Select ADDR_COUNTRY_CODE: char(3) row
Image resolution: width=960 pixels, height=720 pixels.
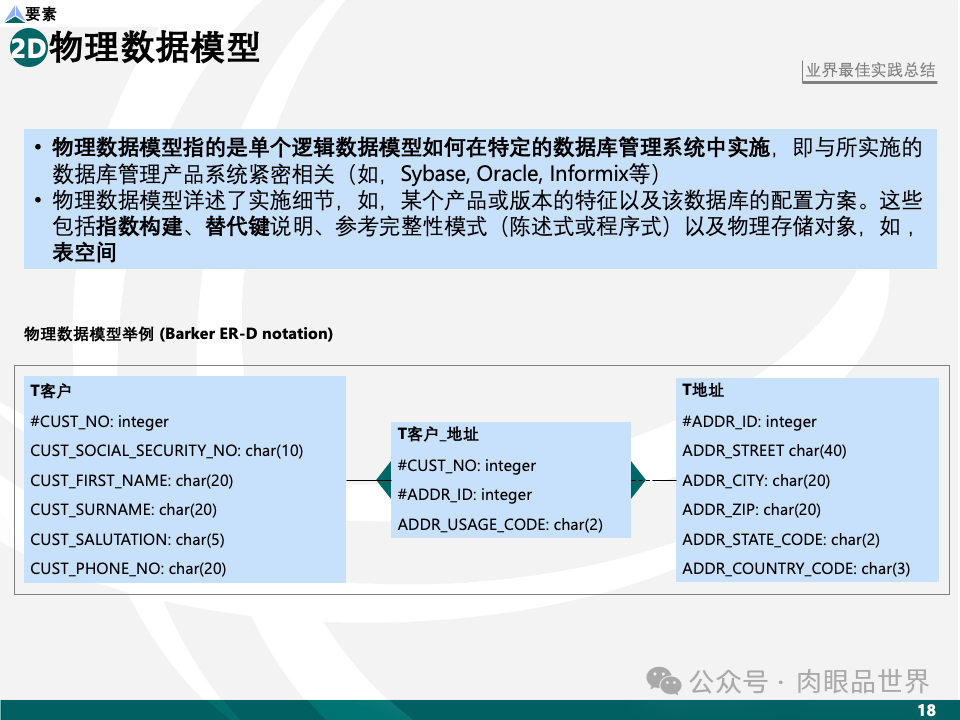coord(796,569)
